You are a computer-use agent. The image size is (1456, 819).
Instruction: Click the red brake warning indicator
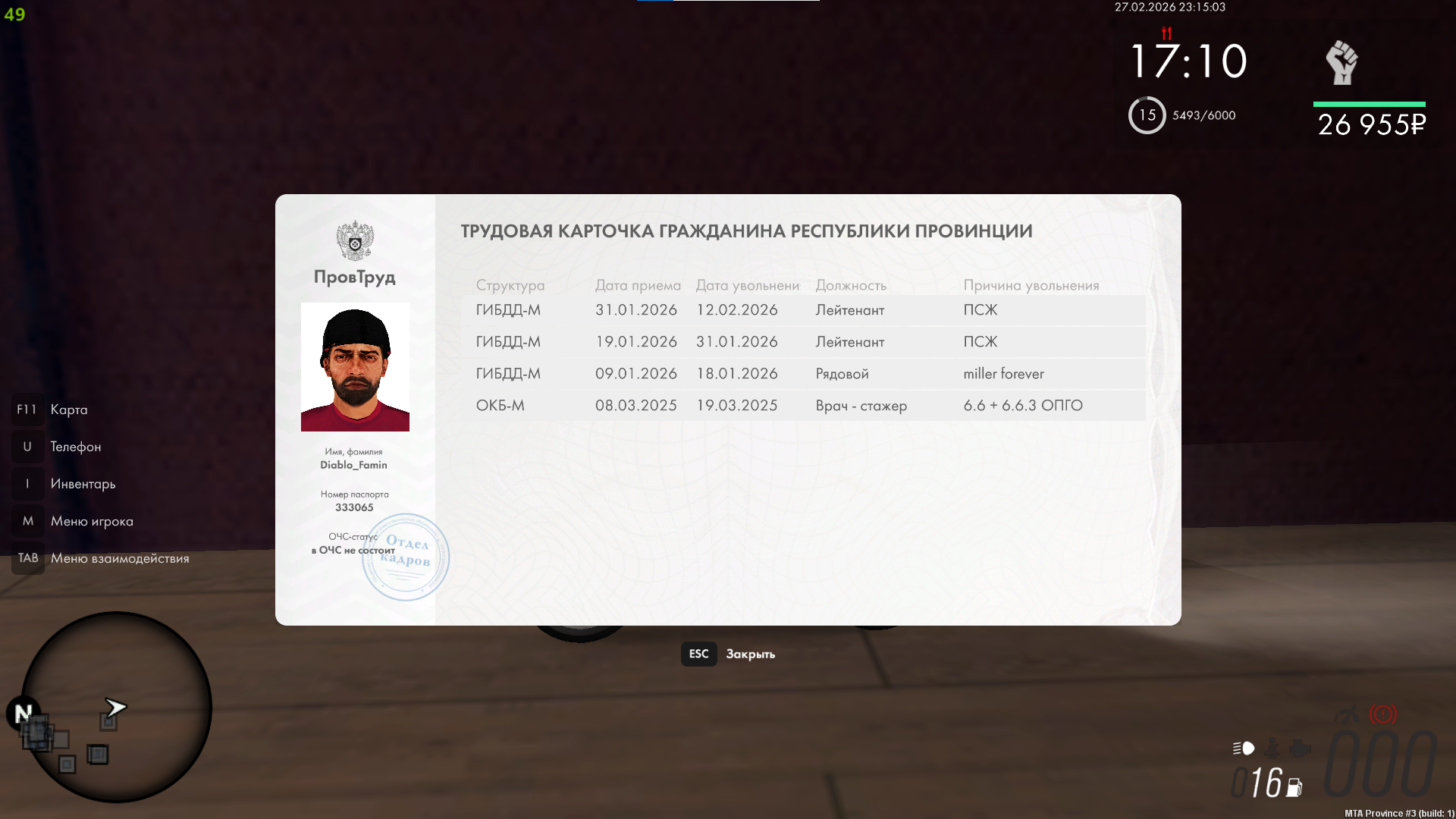click(x=1382, y=714)
